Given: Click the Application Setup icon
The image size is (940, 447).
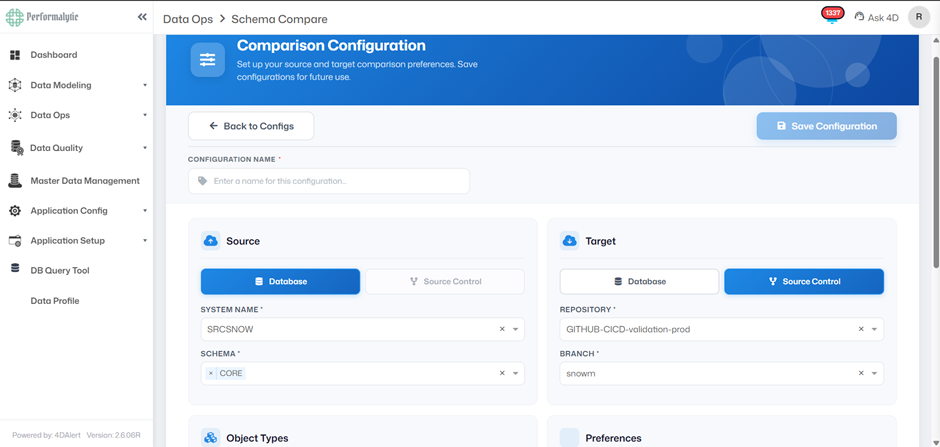Looking at the screenshot, I should pos(15,241).
